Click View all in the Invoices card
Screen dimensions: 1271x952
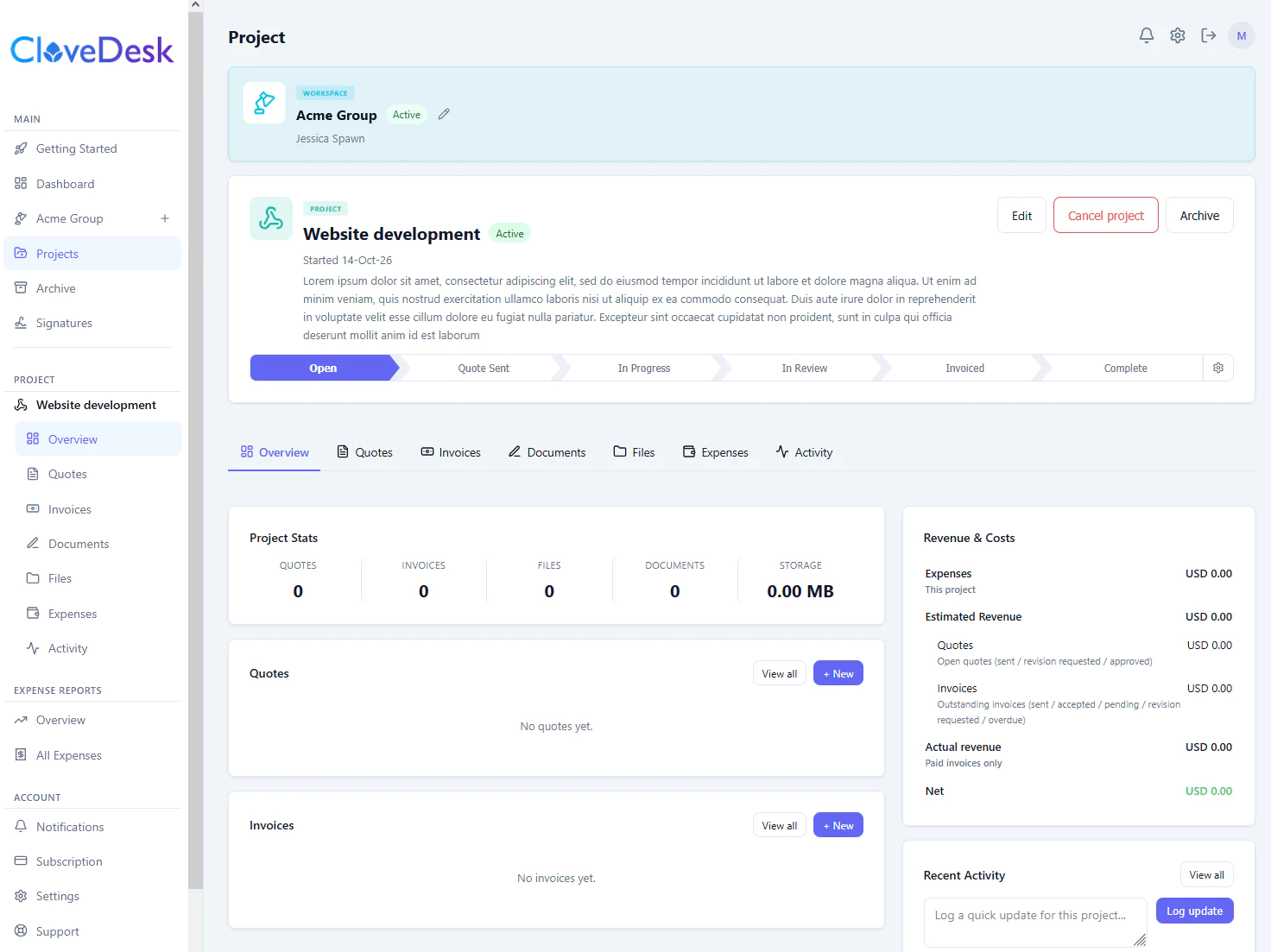[780, 826]
